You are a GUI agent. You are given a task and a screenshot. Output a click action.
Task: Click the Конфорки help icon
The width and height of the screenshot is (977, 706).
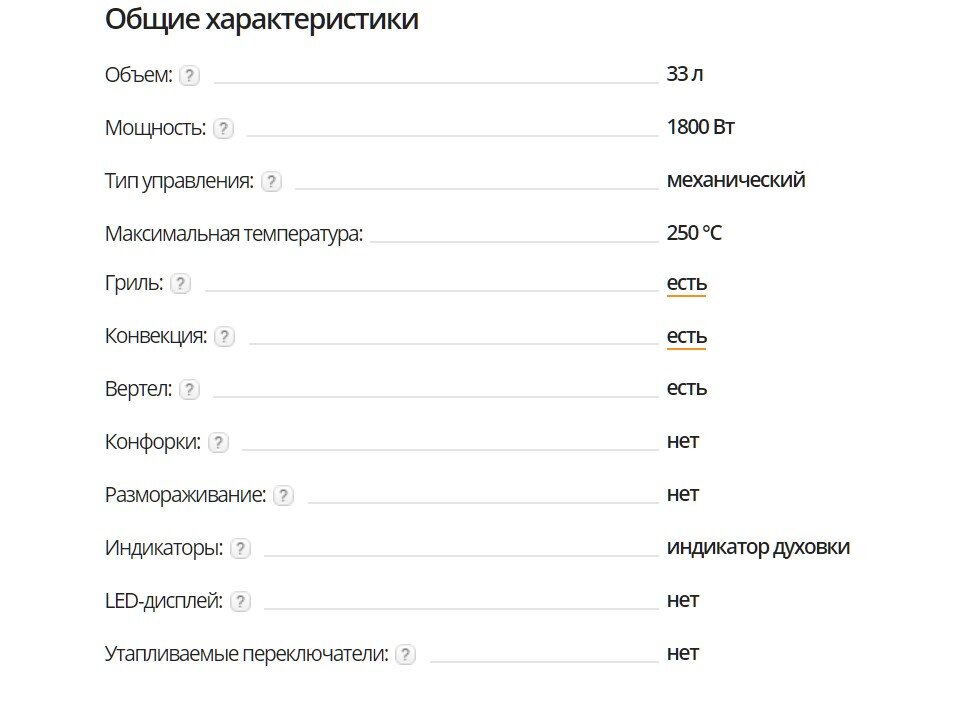pos(218,443)
